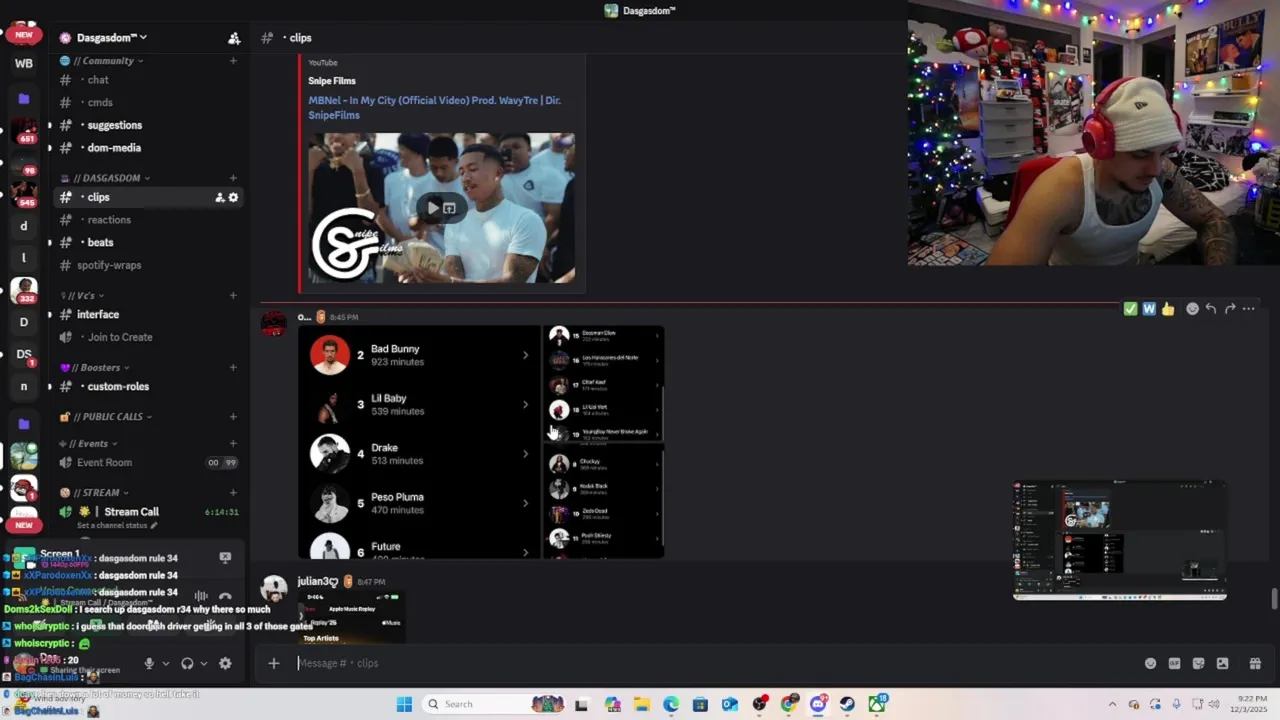Click forward arrow on hovered message
This screenshot has width=1280, height=720.
coord(1230,309)
